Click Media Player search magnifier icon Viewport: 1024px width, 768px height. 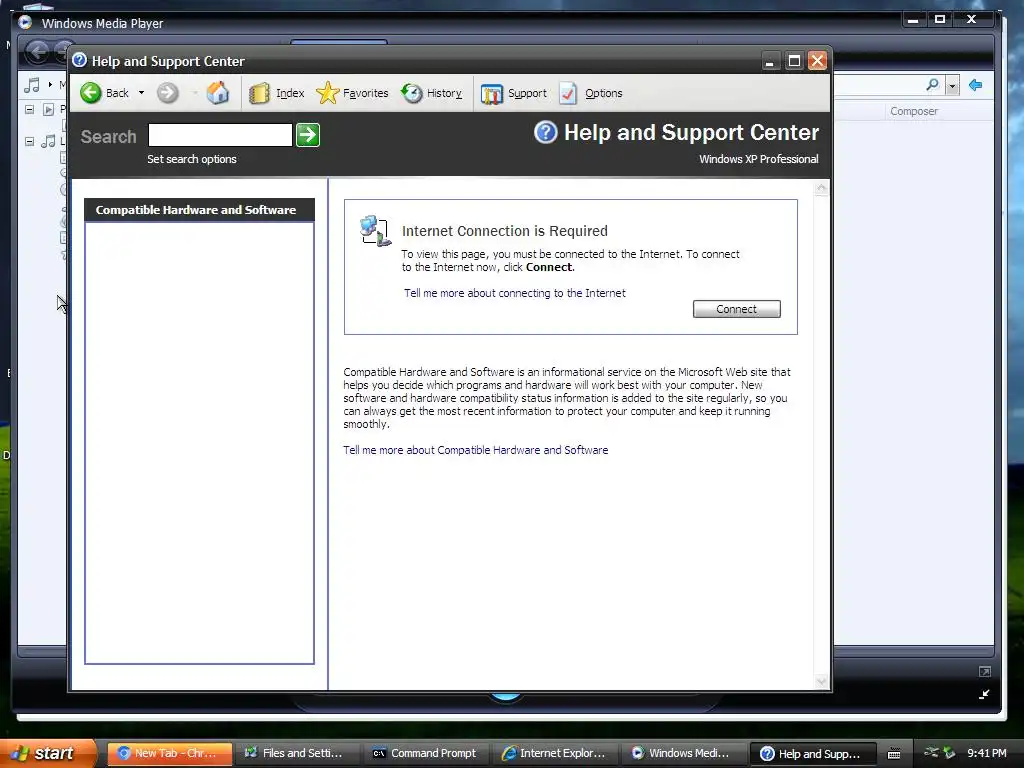[933, 85]
